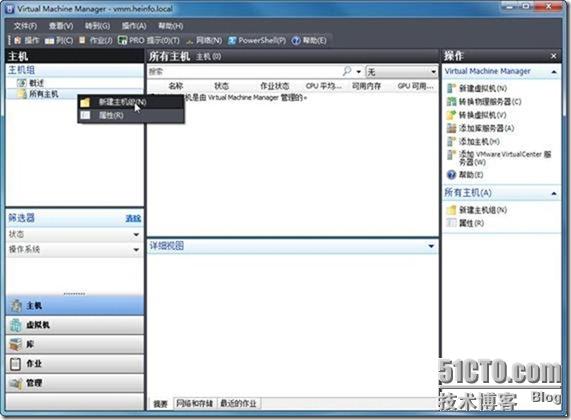Switch to the 网络和存储 tab
The width and height of the screenshot is (571, 420).
[x=195, y=404]
